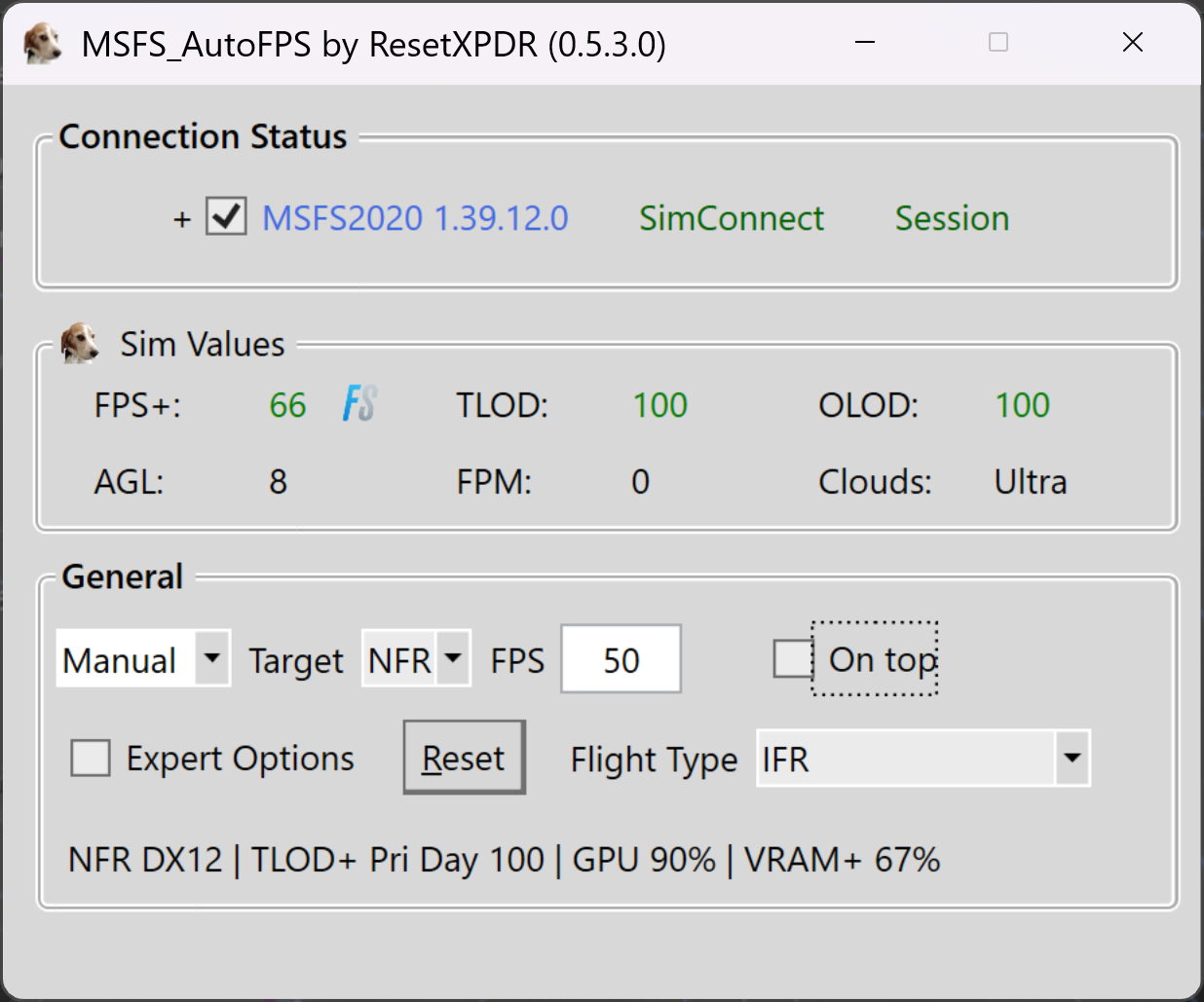Image resolution: width=1204 pixels, height=1002 pixels.
Task: Click the Clouds: label
Action: [x=875, y=482]
